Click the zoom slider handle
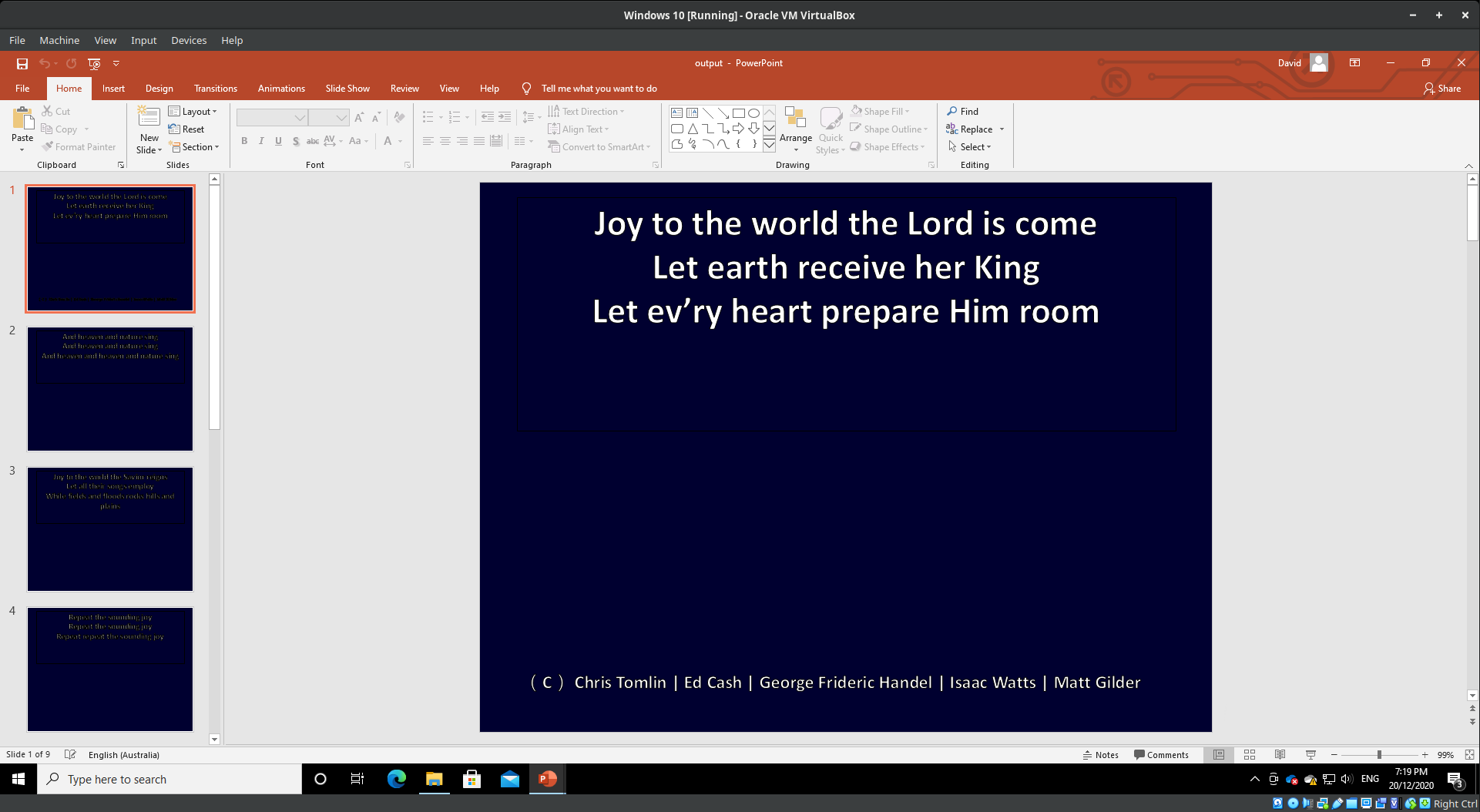Screen dimensions: 1480x812 [x=1379, y=755]
